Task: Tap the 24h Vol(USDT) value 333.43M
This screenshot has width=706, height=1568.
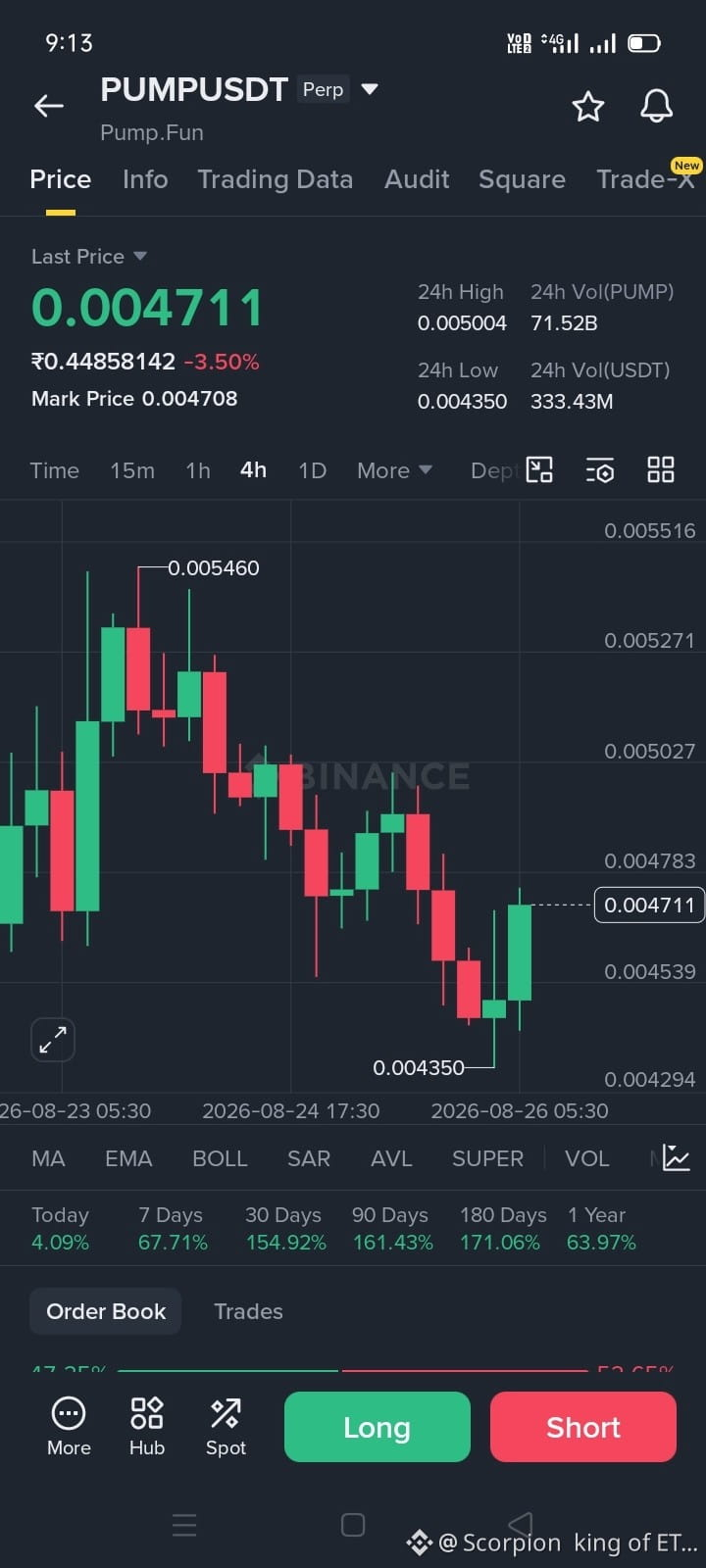Action: point(572,402)
